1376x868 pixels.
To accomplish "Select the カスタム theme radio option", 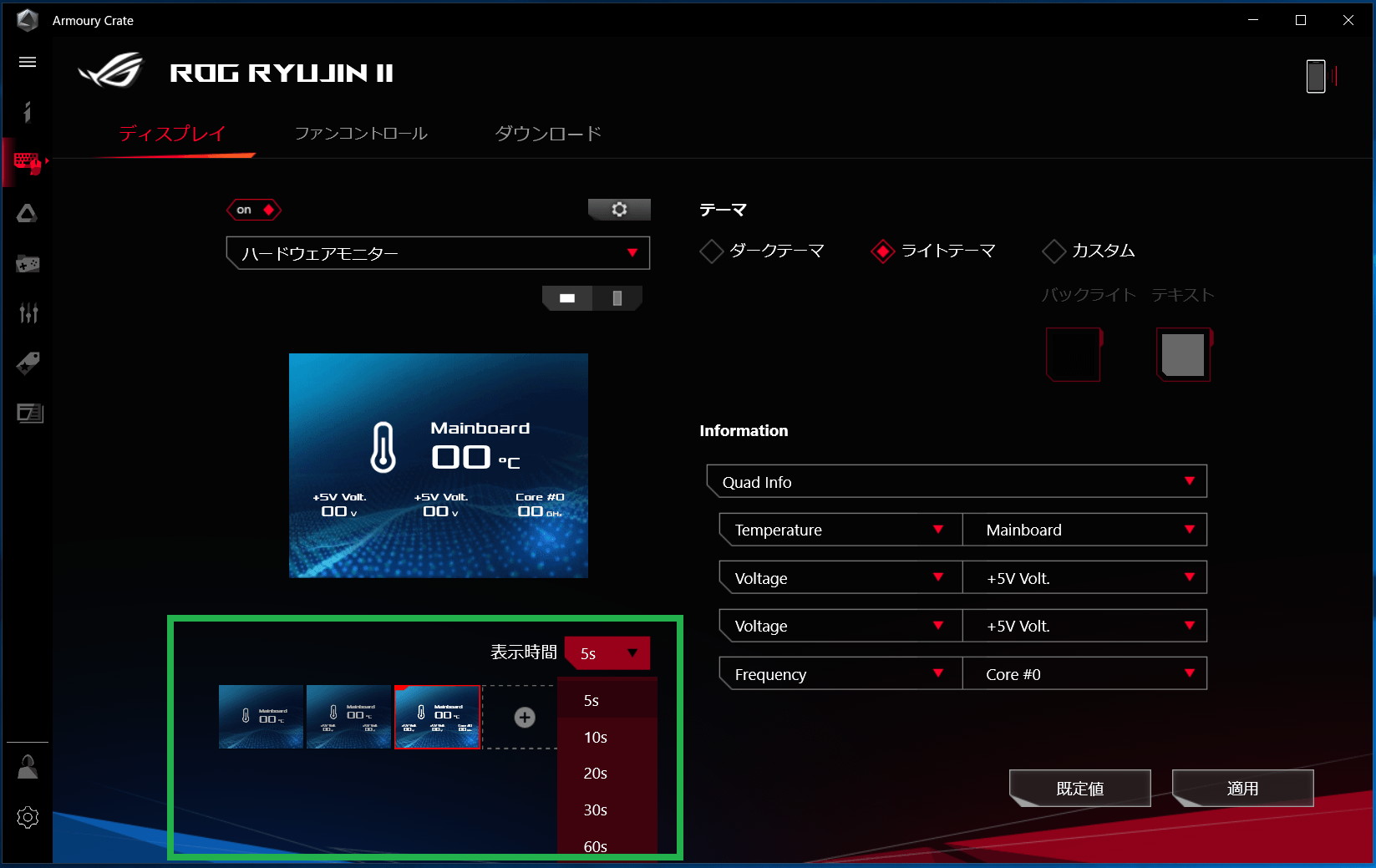I will 1089,251.
